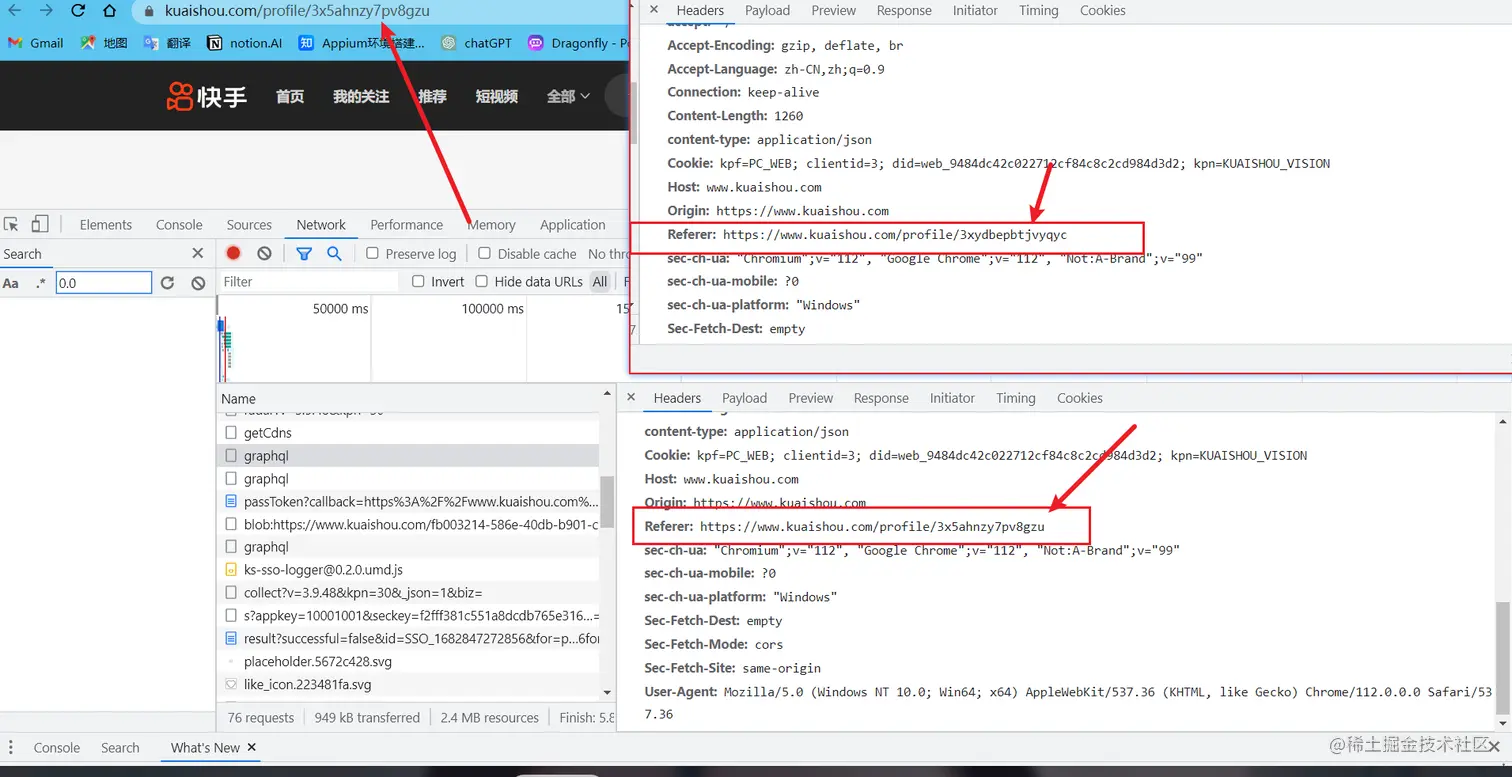Switch to the drawer's Search tab

point(120,748)
